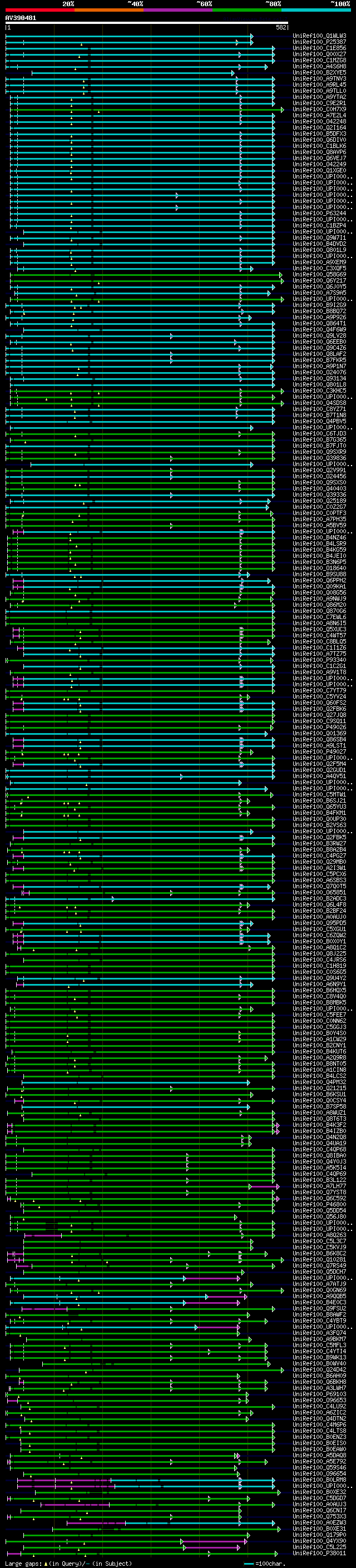Open the UniRef100_O24456 hit label

click(319, 476)
